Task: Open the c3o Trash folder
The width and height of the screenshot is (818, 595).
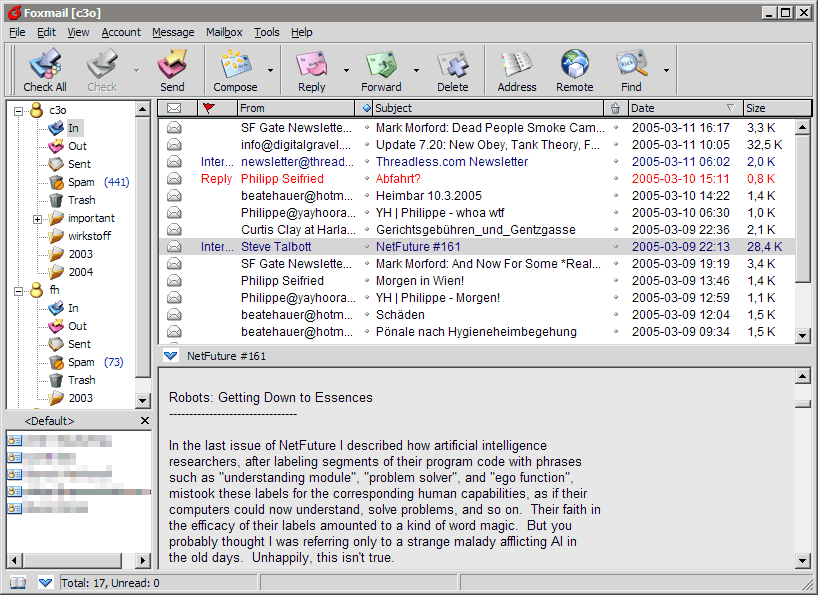Action: pyautogui.click(x=81, y=200)
